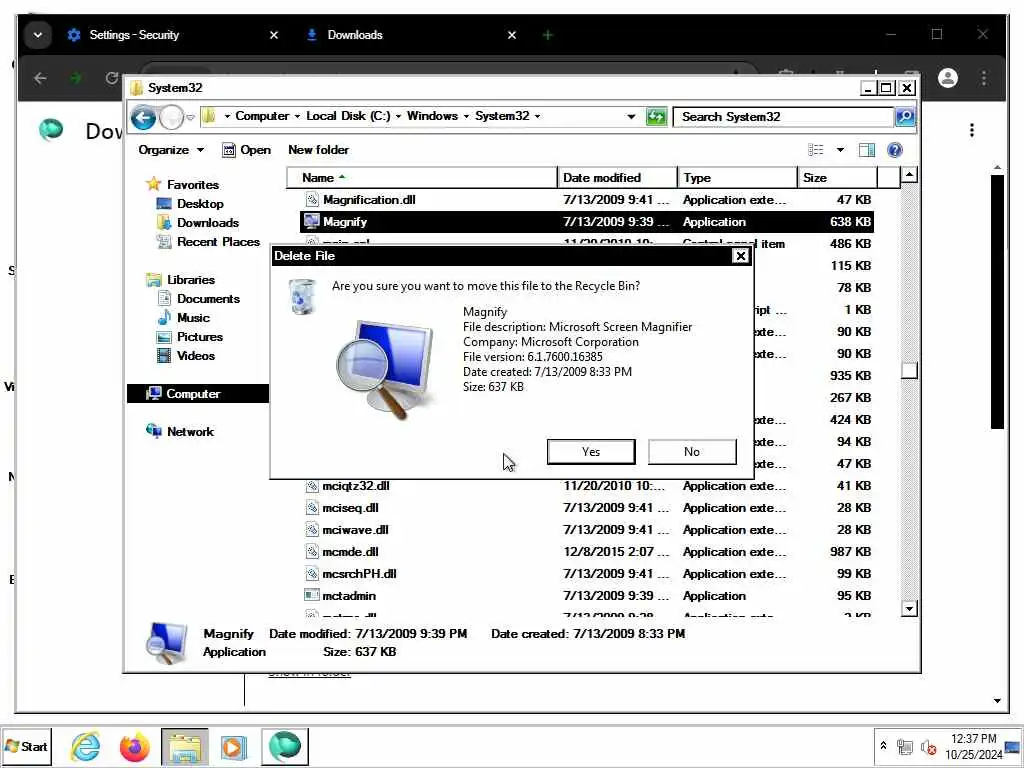Select the mctadmin application

(x=586, y=596)
